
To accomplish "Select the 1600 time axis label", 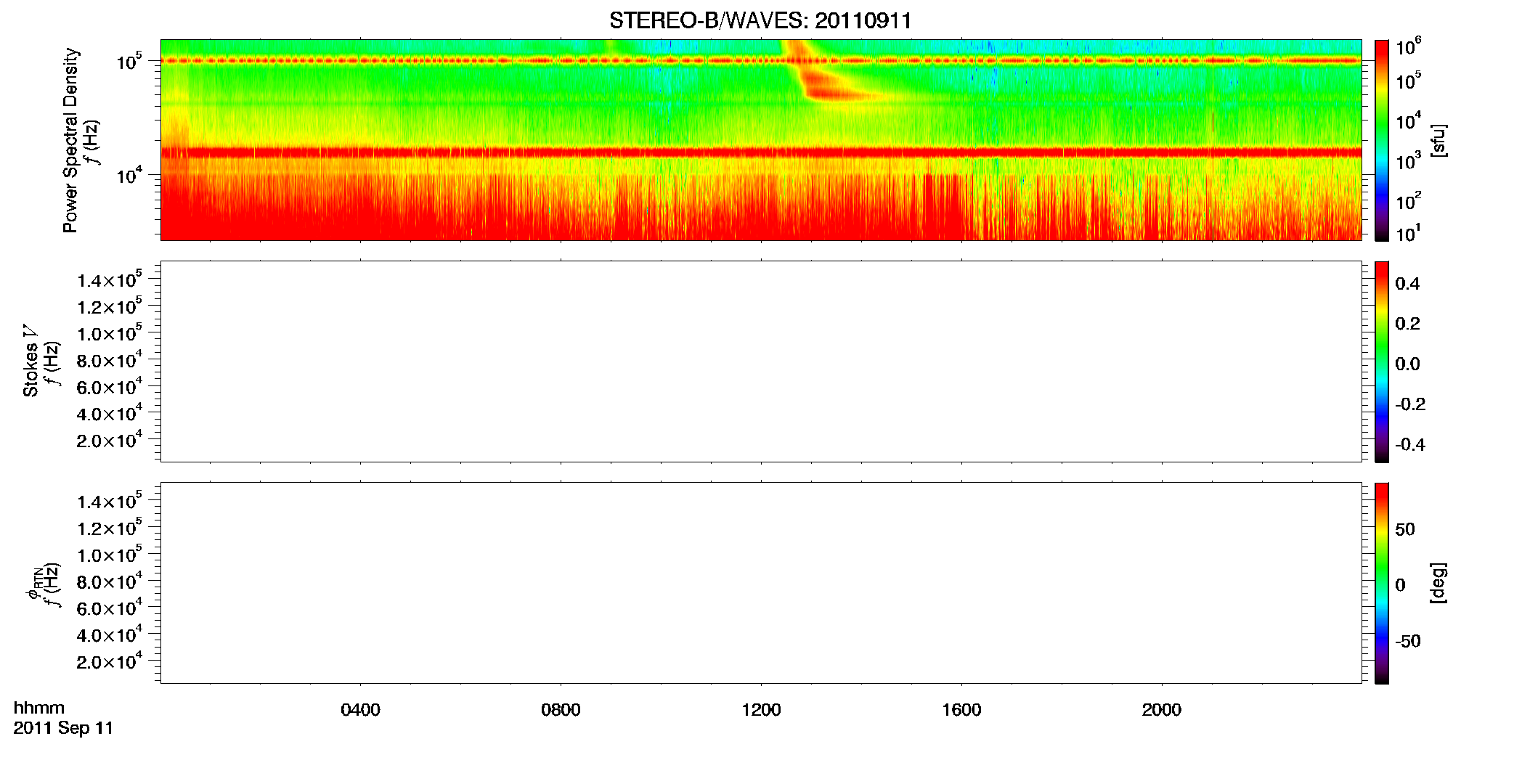I will tap(961, 710).
